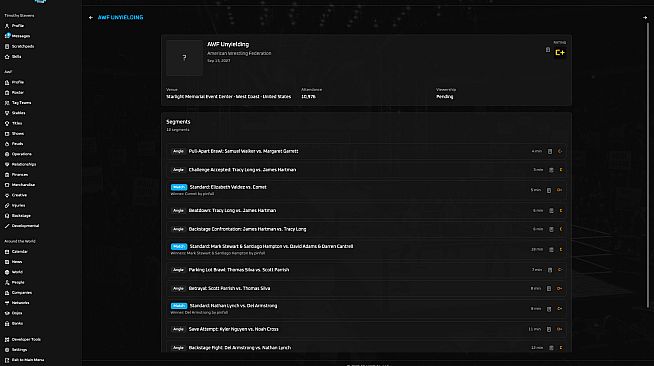Open Standard: Elizabeth Valdez vs. Comet match
Viewport: 654px width, 366px height.
tap(366, 190)
